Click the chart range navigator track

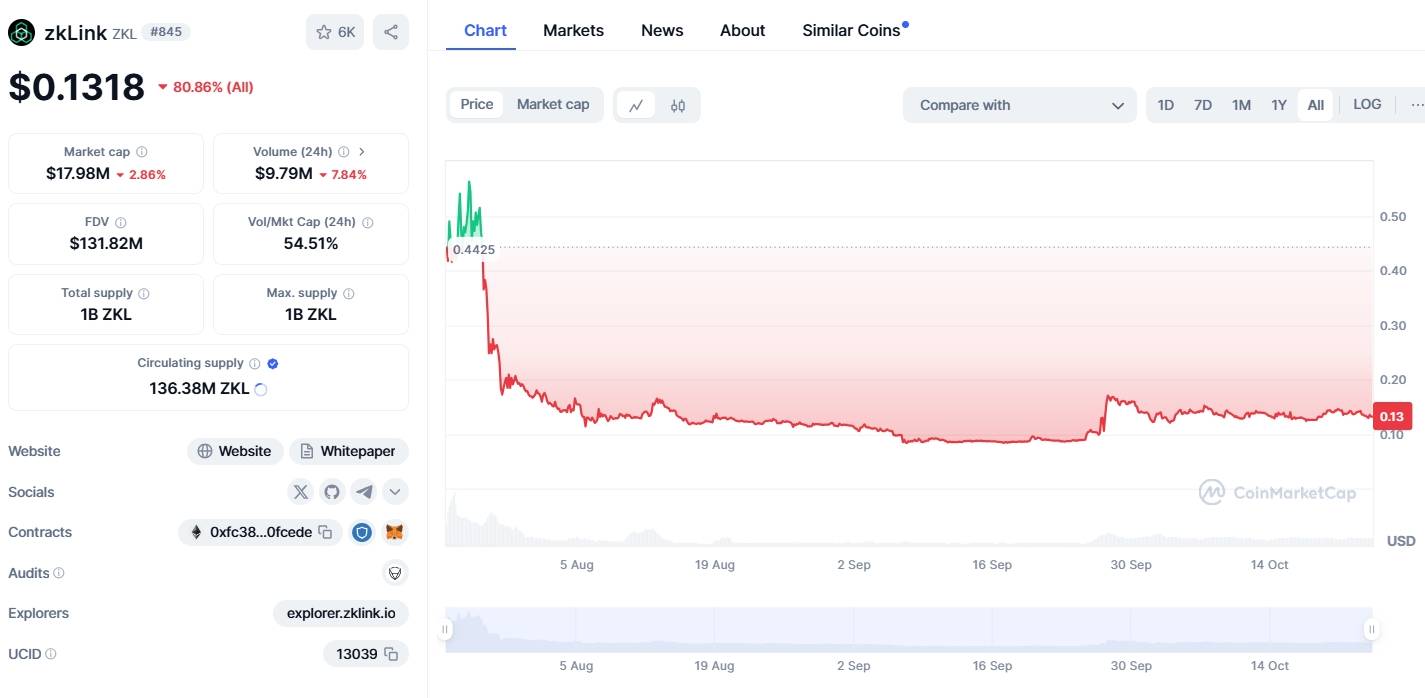909,630
